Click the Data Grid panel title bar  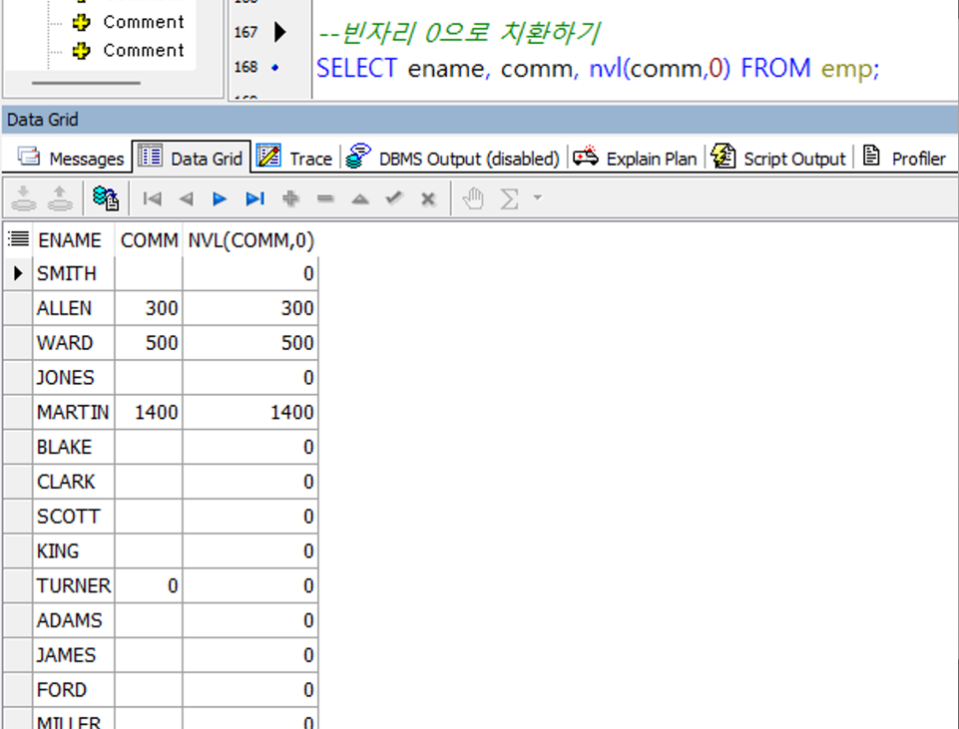(x=480, y=120)
